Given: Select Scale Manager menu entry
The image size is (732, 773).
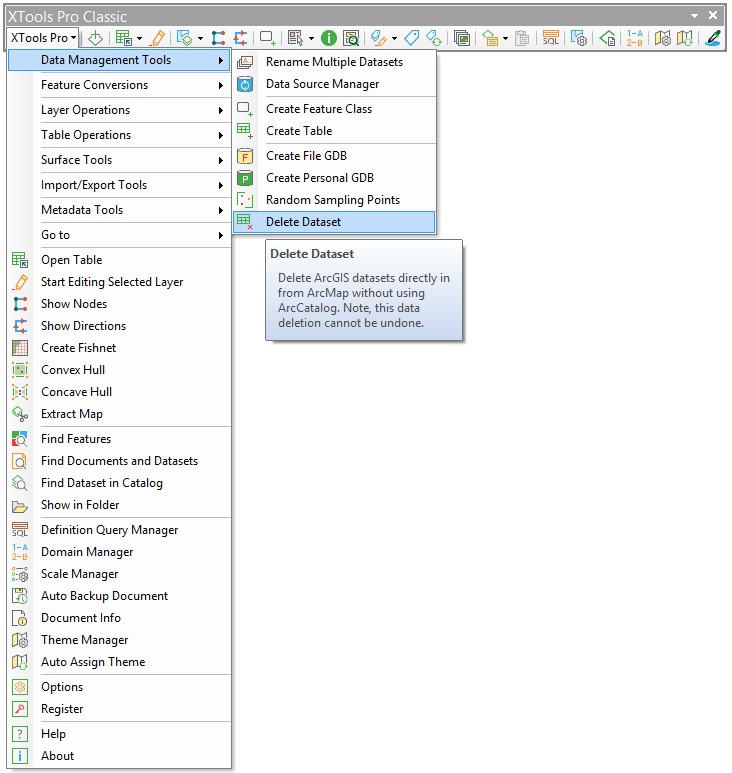Looking at the screenshot, I should (x=119, y=574).
